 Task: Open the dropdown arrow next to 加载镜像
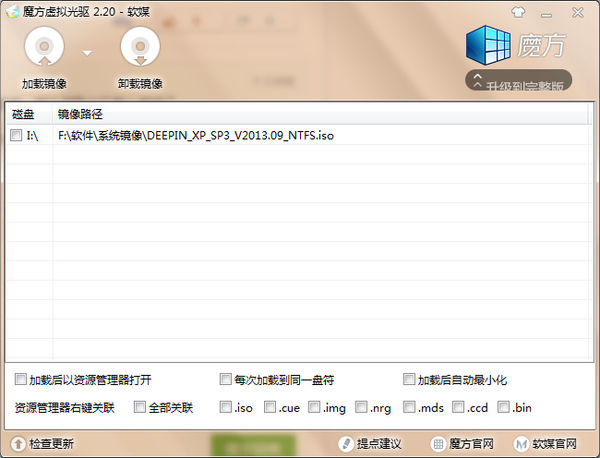click(87, 53)
